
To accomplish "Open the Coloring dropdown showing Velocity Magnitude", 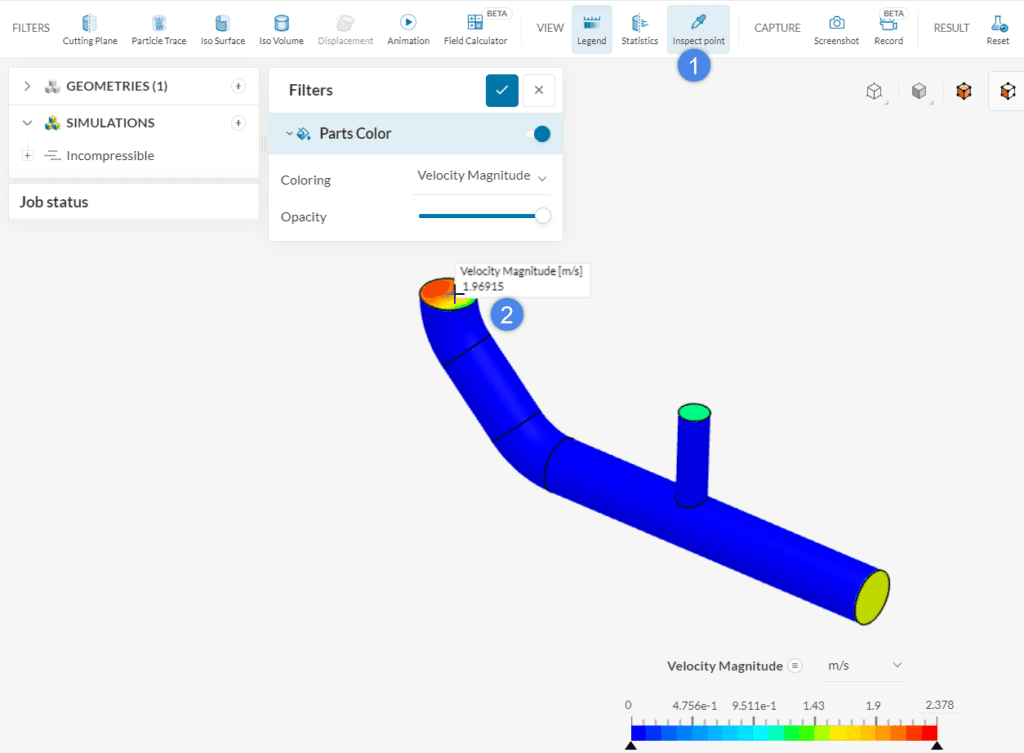I will pyautogui.click(x=482, y=175).
